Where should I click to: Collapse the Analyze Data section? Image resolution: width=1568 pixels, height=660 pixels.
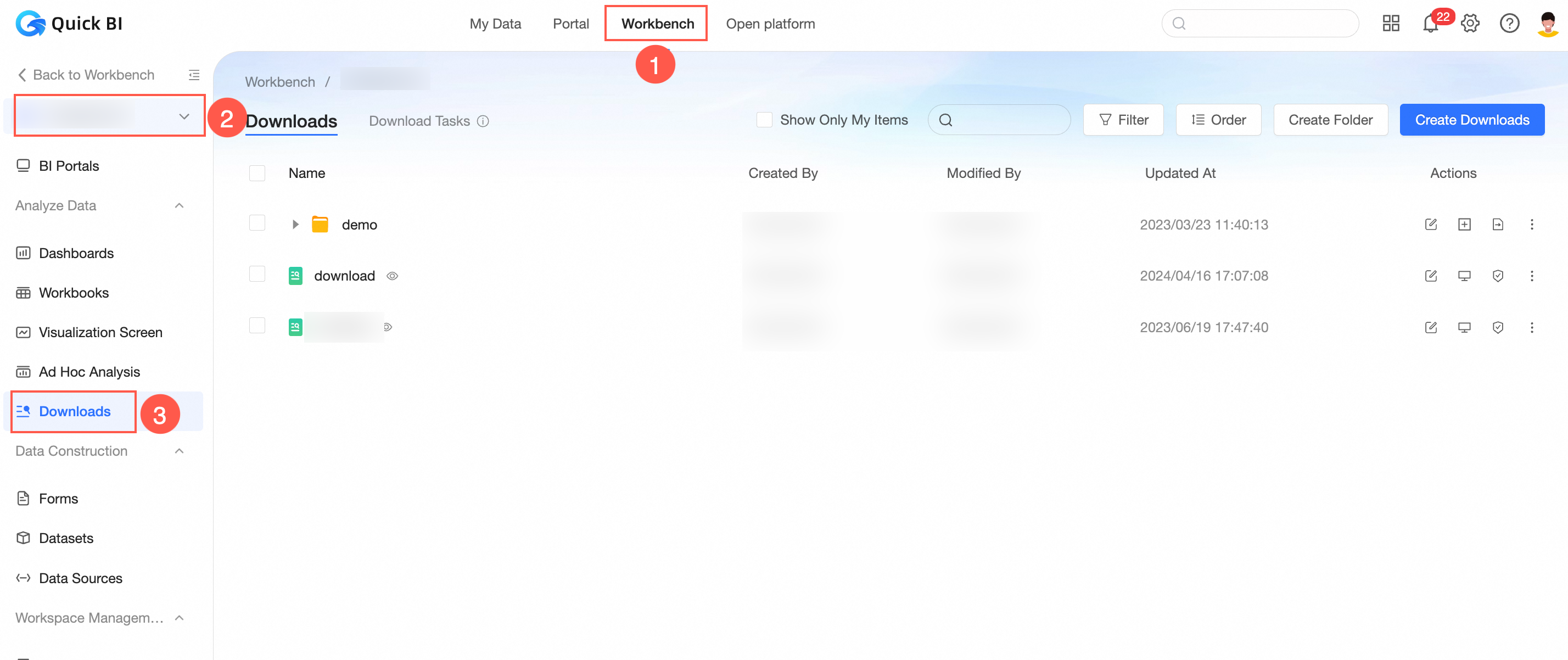179,206
